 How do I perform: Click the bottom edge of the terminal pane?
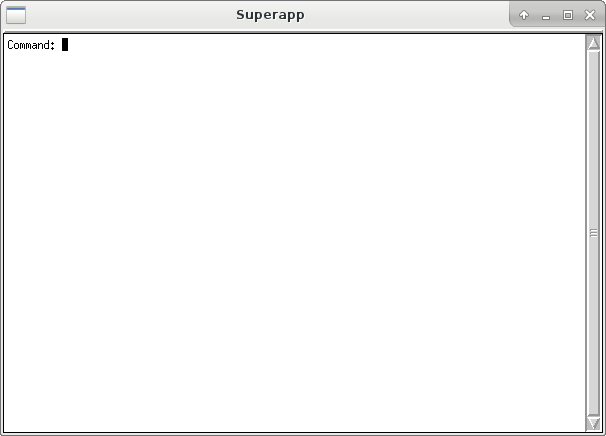point(294,432)
